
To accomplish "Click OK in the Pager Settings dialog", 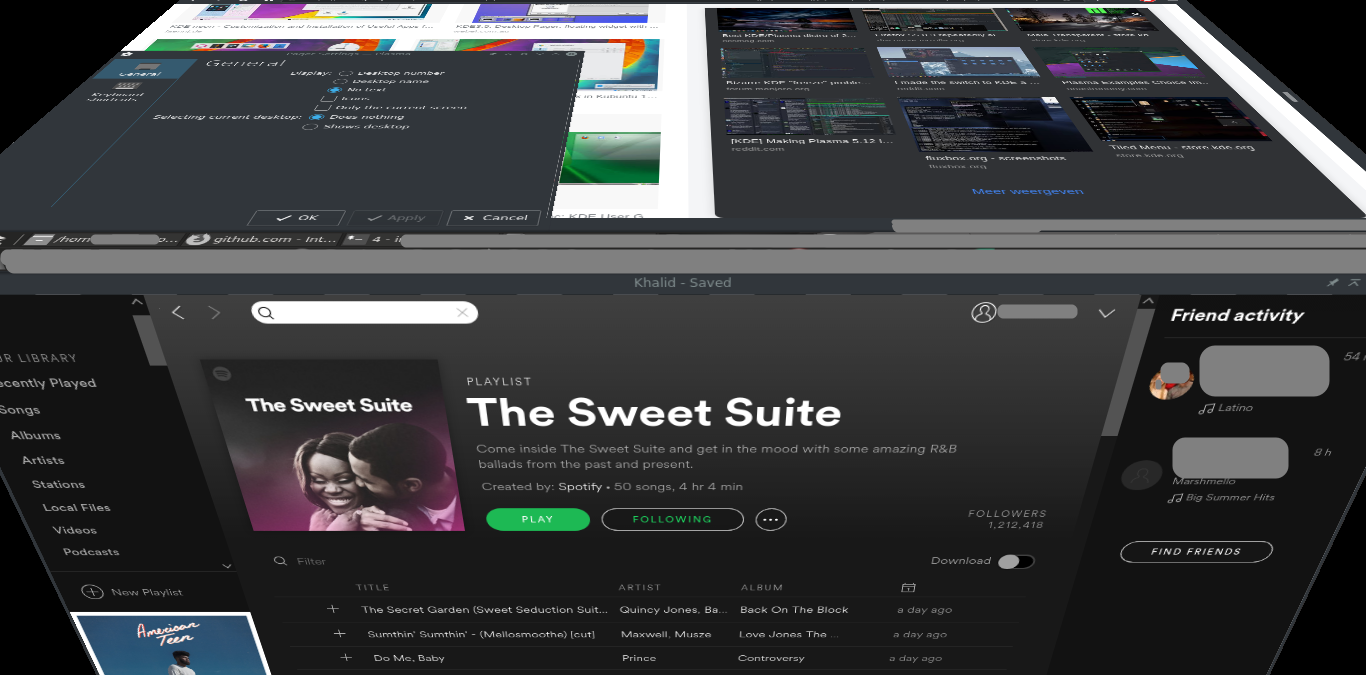I will [296, 217].
